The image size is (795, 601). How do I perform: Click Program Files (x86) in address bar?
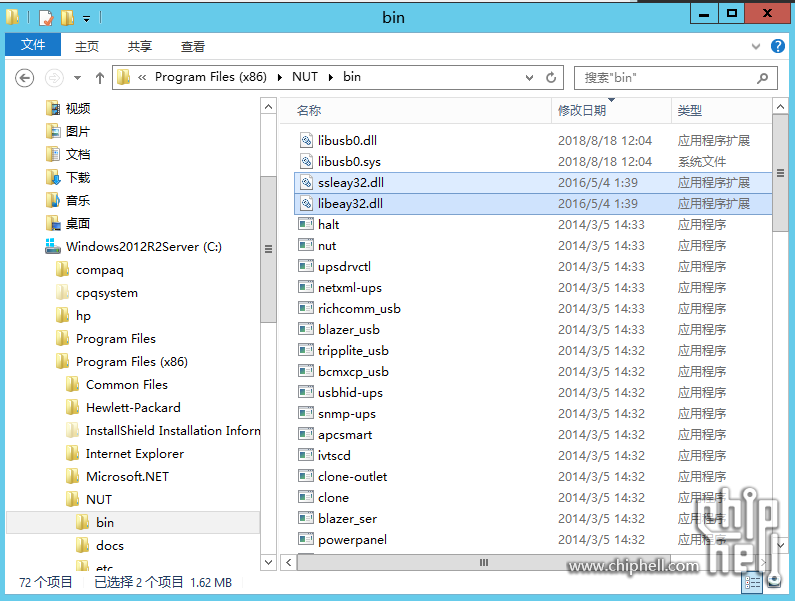tap(210, 77)
